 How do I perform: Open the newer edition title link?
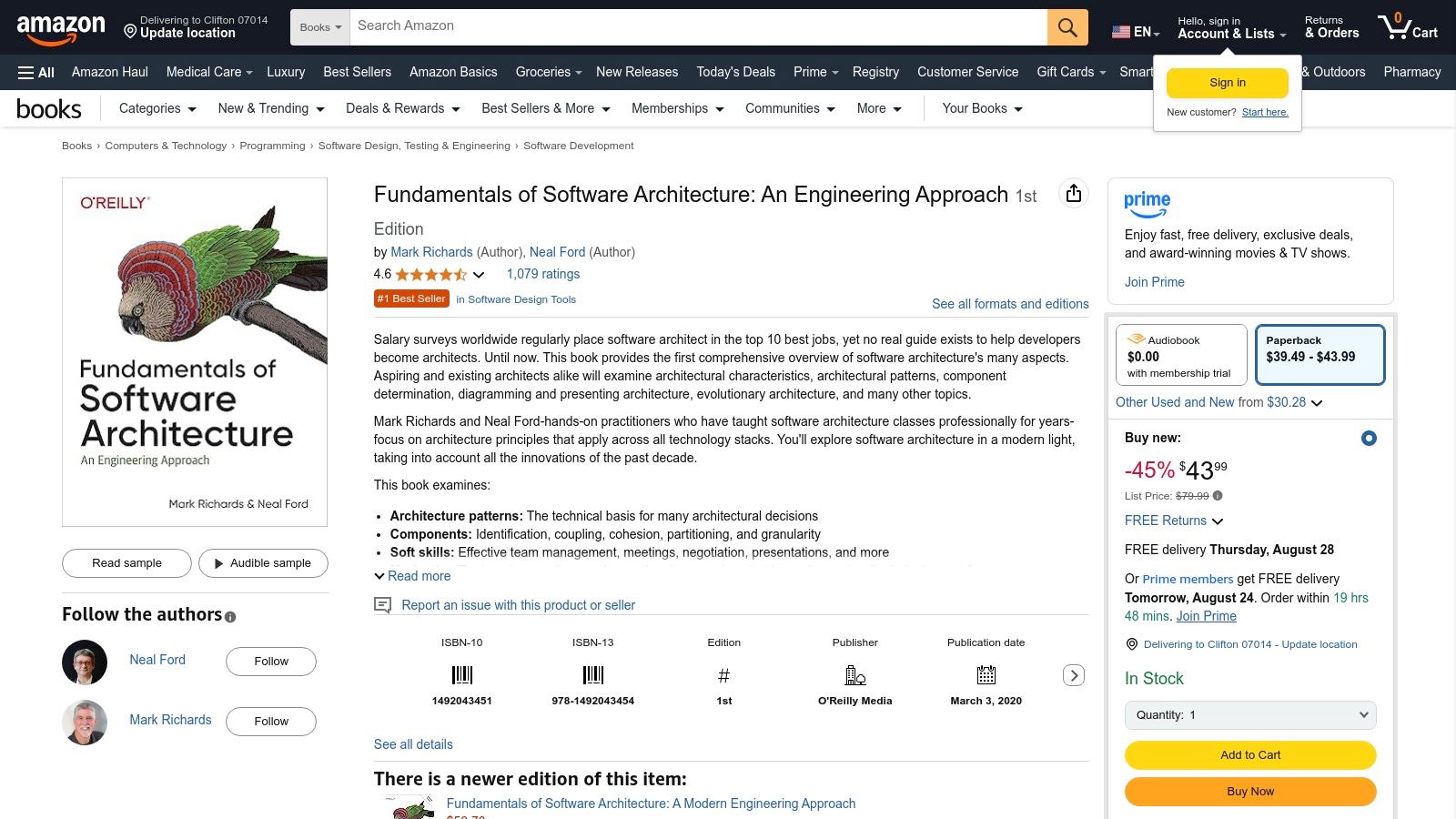click(x=651, y=804)
